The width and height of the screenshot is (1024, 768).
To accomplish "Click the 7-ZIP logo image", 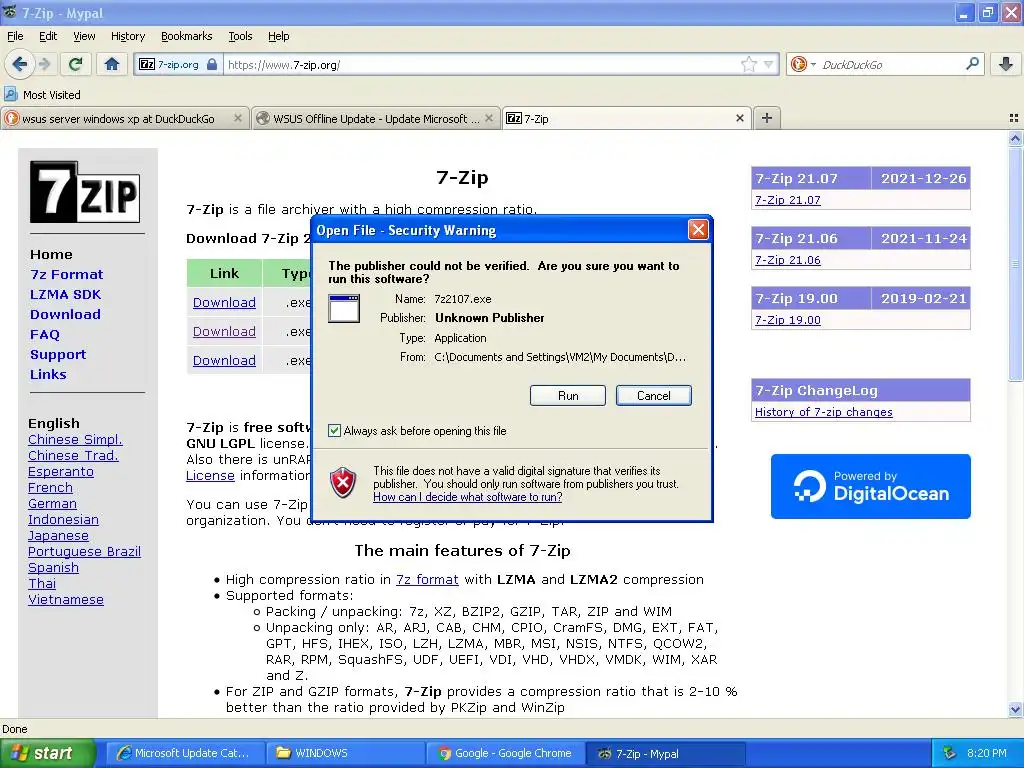I will click(x=85, y=193).
